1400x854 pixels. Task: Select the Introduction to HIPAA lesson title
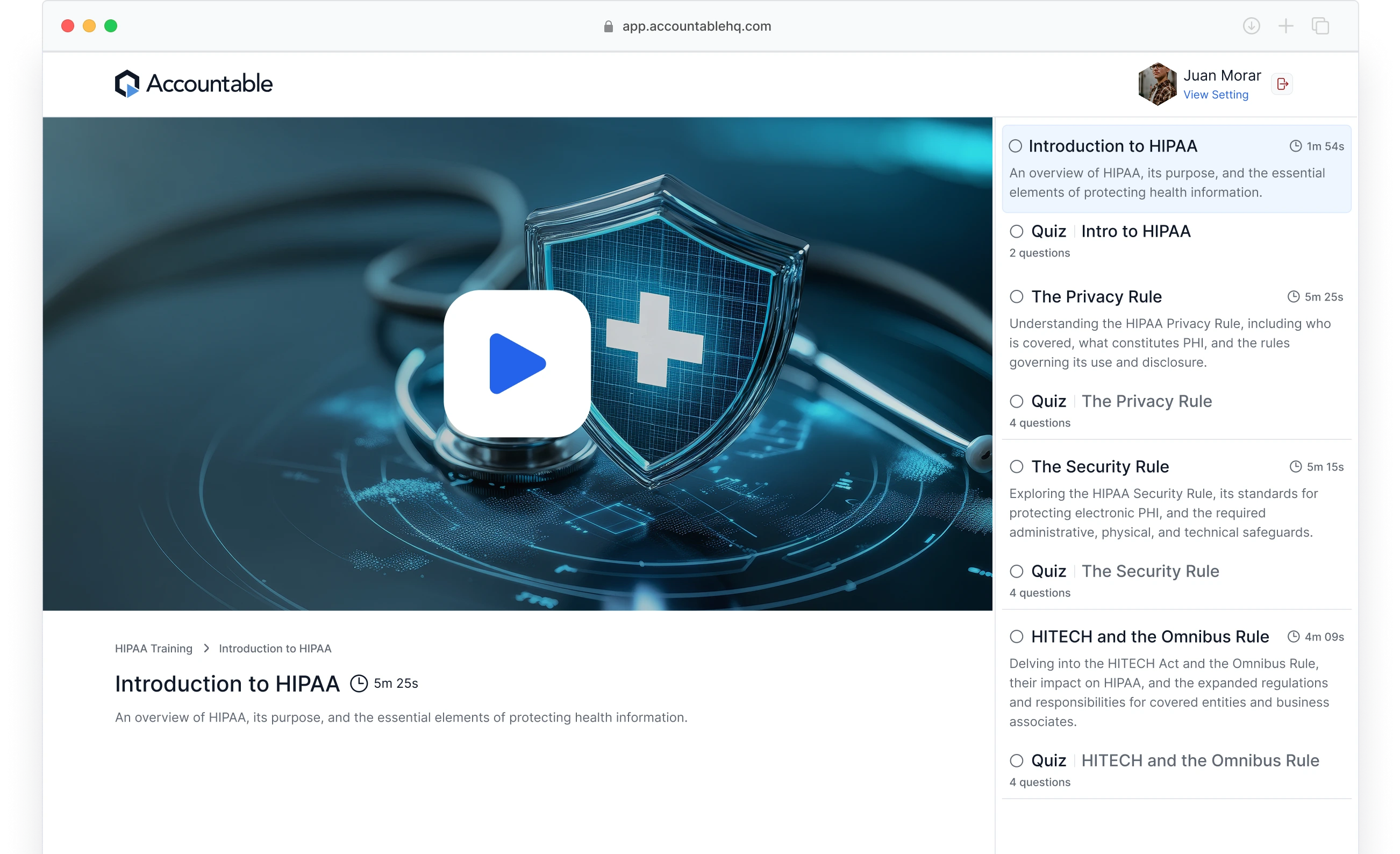(x=1112, y=146)
